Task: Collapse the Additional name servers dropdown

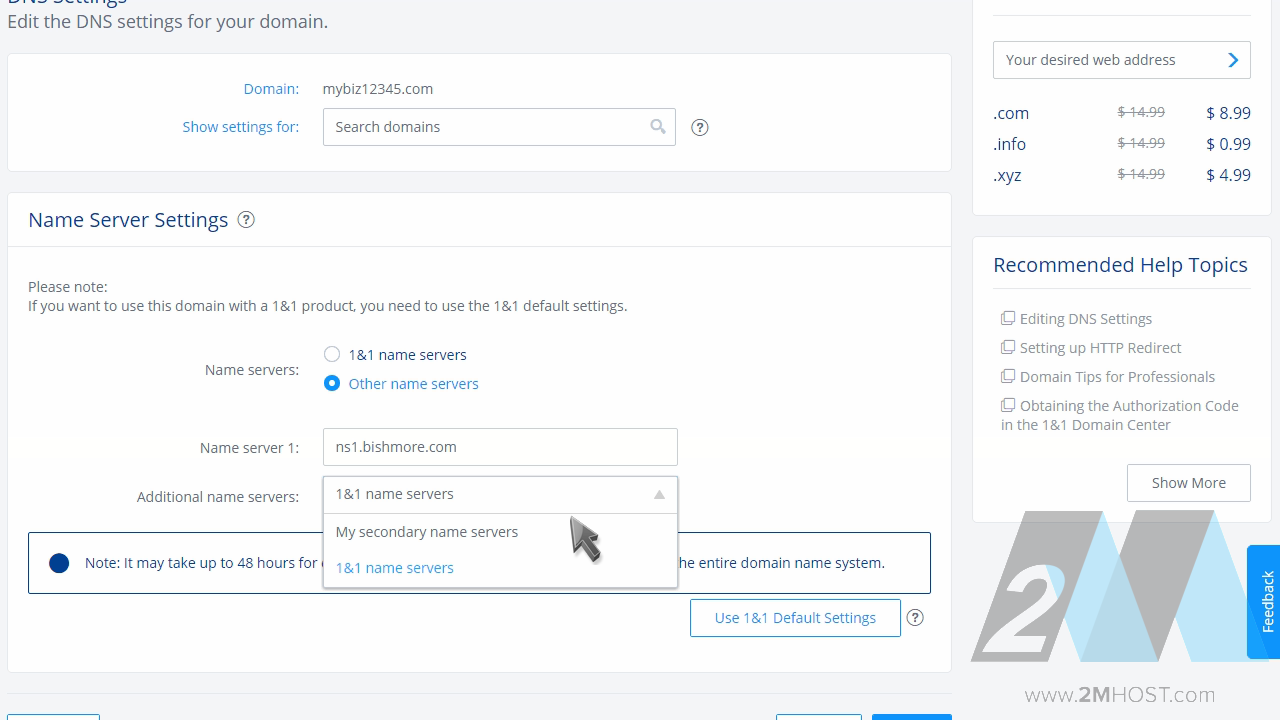Action: pyautogui.click(x=659, y=494)
